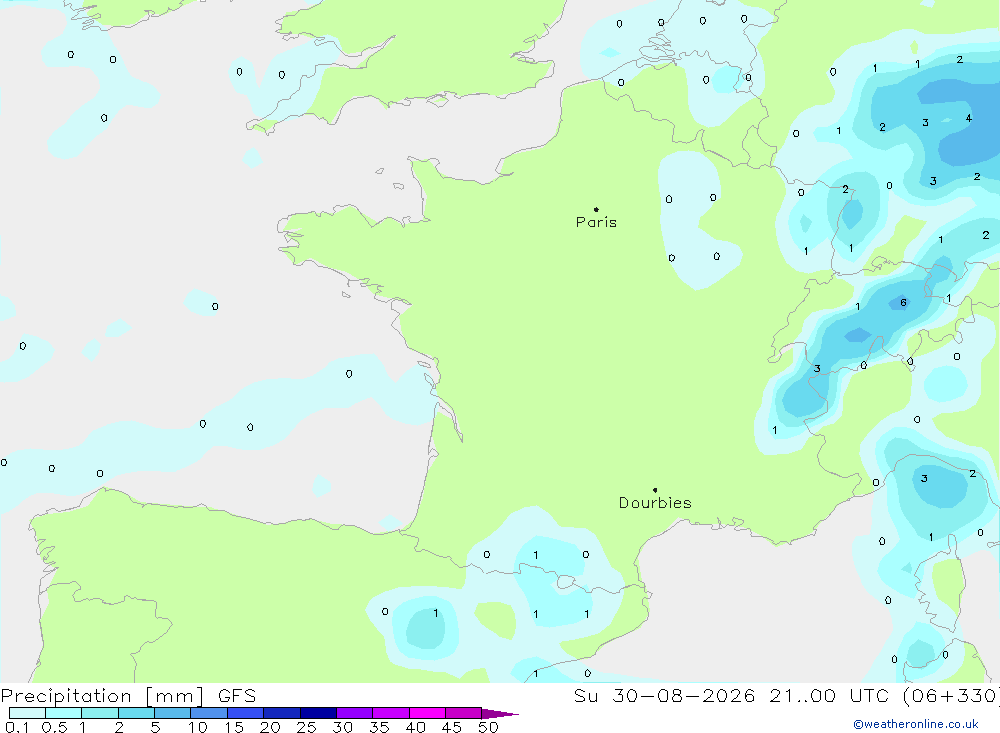Screen dimensions: 1000x733
Task: Select the 2–5 mm light blue legend swatch
Action: pos(136,713)
